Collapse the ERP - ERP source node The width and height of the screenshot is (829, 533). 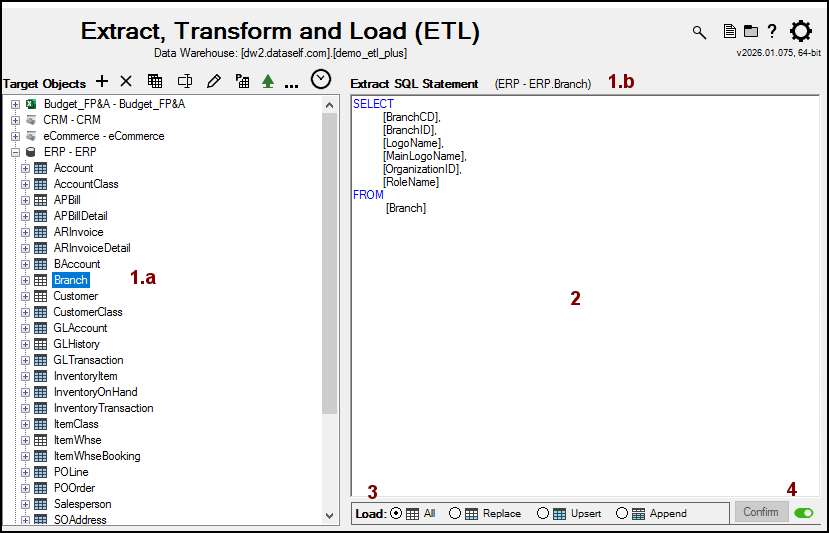coord(15,152)
